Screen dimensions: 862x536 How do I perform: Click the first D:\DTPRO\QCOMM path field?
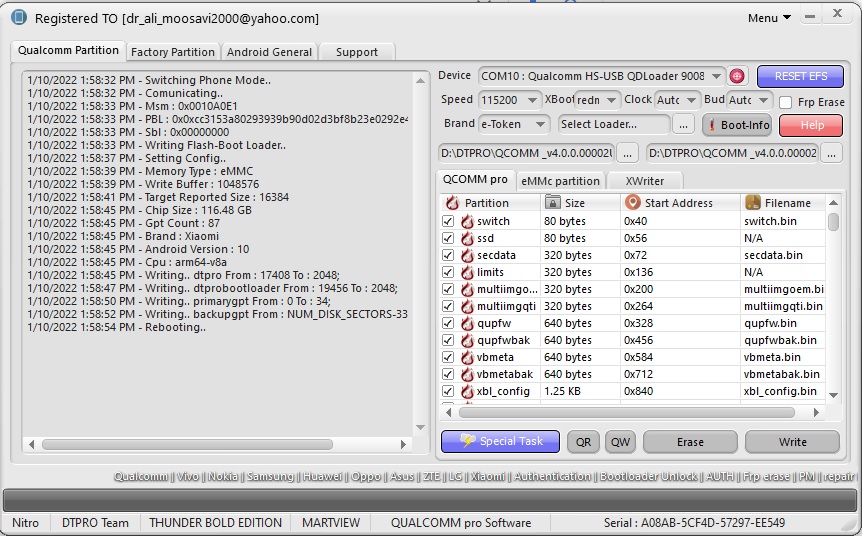coord(527,153)
